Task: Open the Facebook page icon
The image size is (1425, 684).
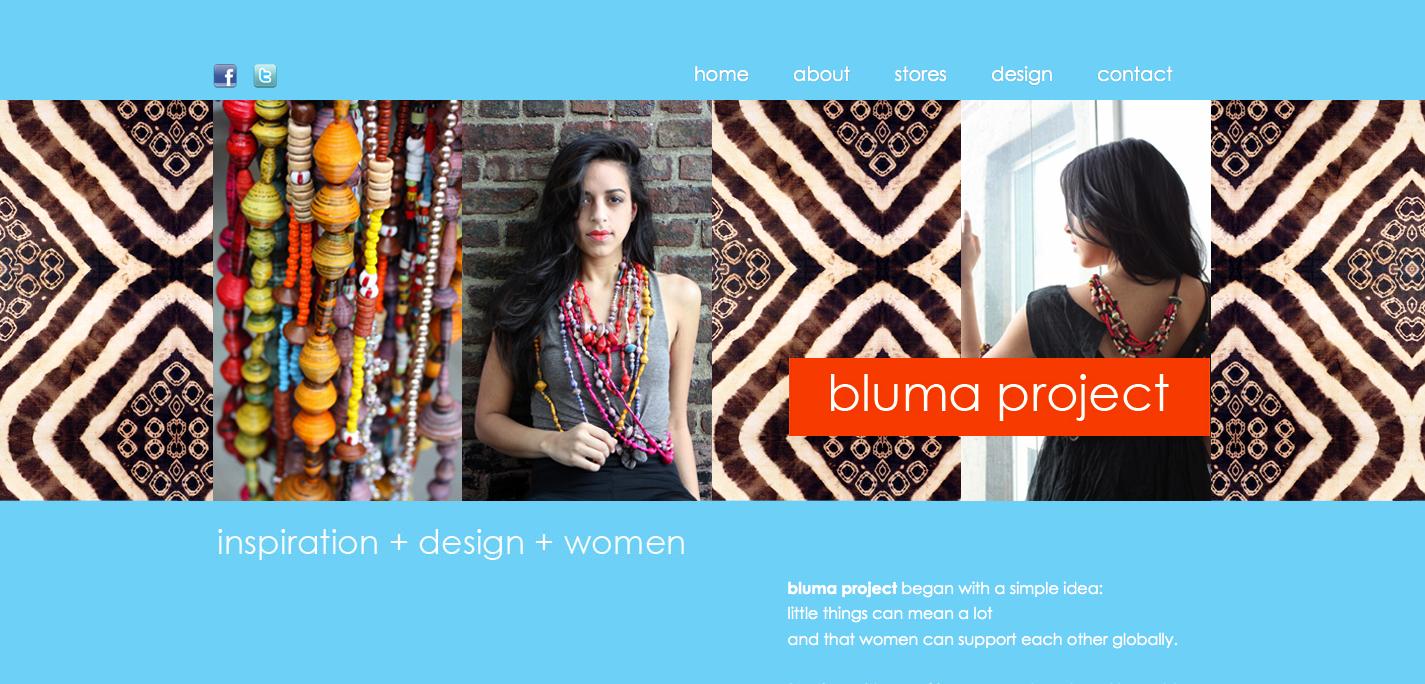Action: pos(225,75)
